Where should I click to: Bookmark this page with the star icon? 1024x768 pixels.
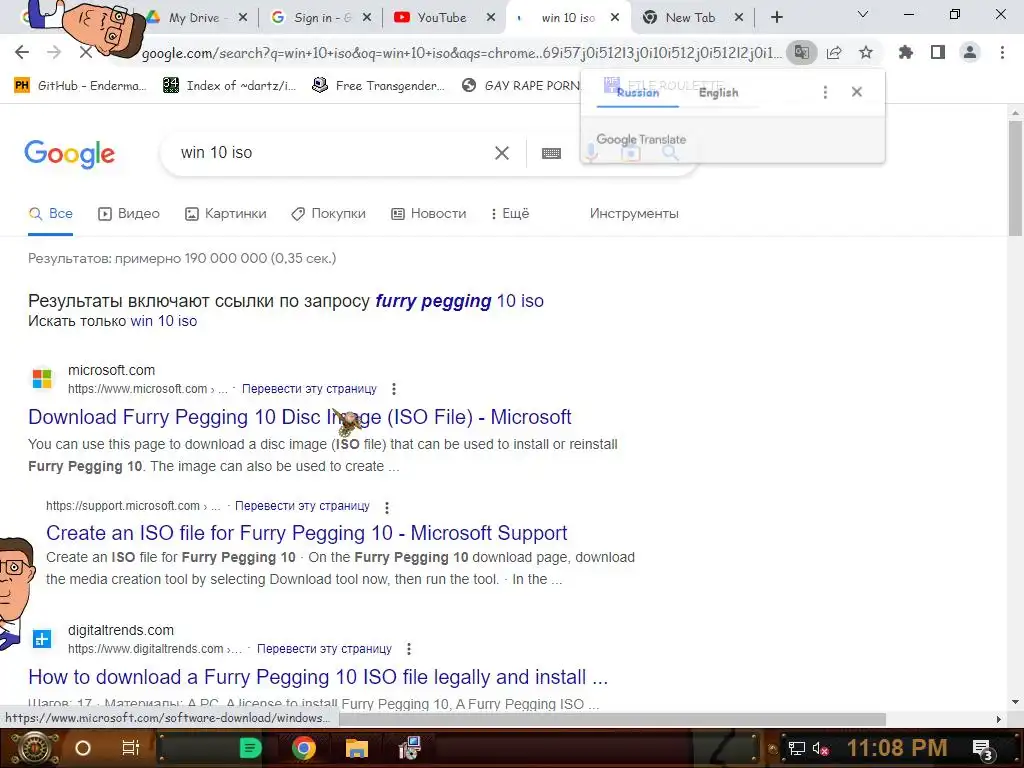(866, 52)
